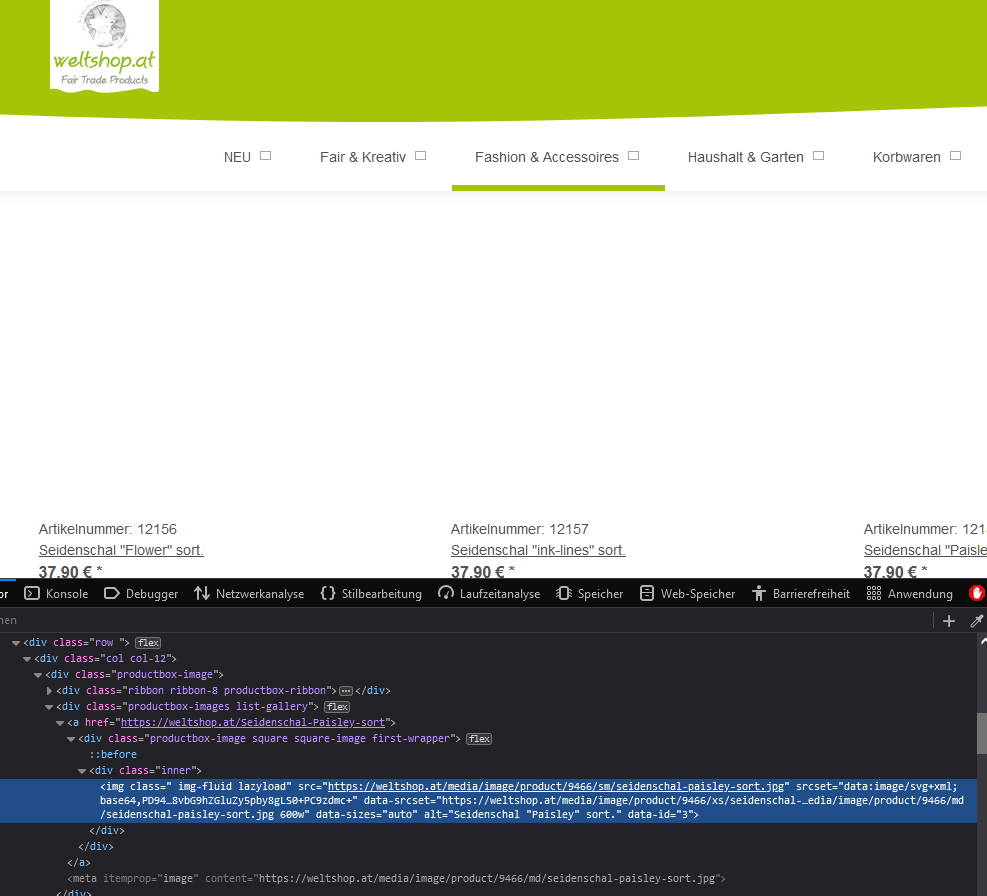Click the Speicher chip icon

564,594
